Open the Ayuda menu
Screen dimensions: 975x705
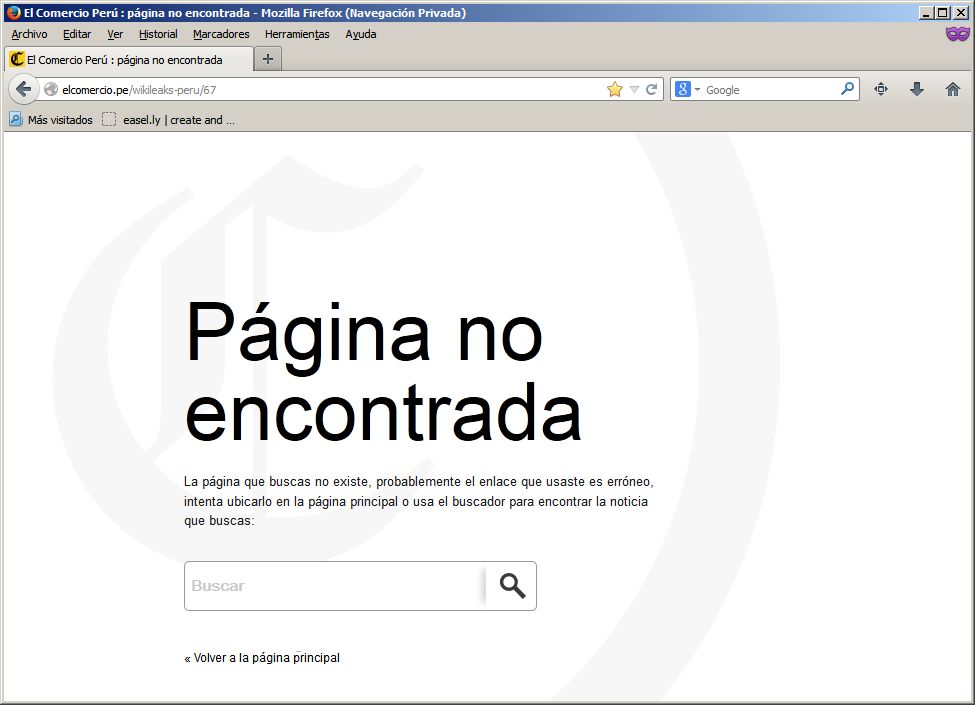pyautogui.click(x=361, y=34)
